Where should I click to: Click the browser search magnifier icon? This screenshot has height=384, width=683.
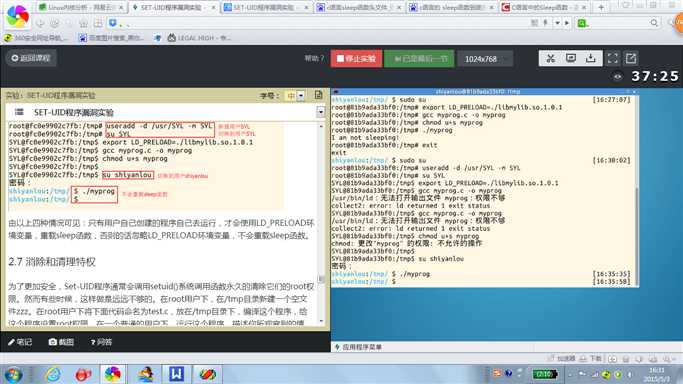[x=654, y=23]
